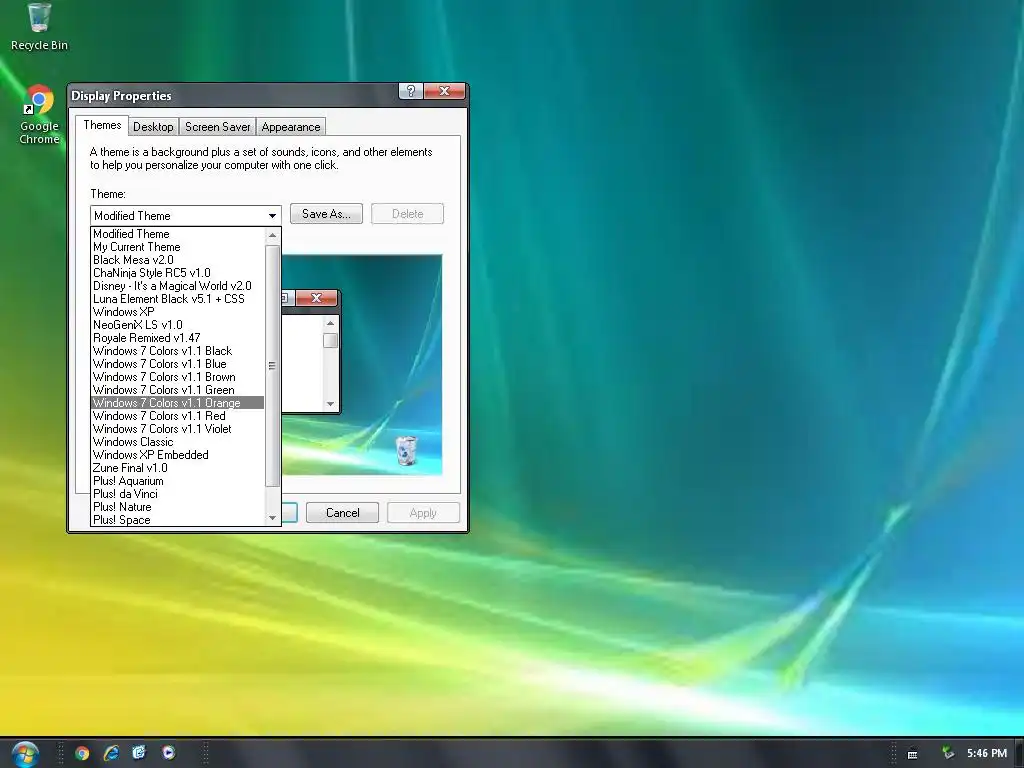Choose Windows 7 Colors v1.1 Violet

[178, 429]
